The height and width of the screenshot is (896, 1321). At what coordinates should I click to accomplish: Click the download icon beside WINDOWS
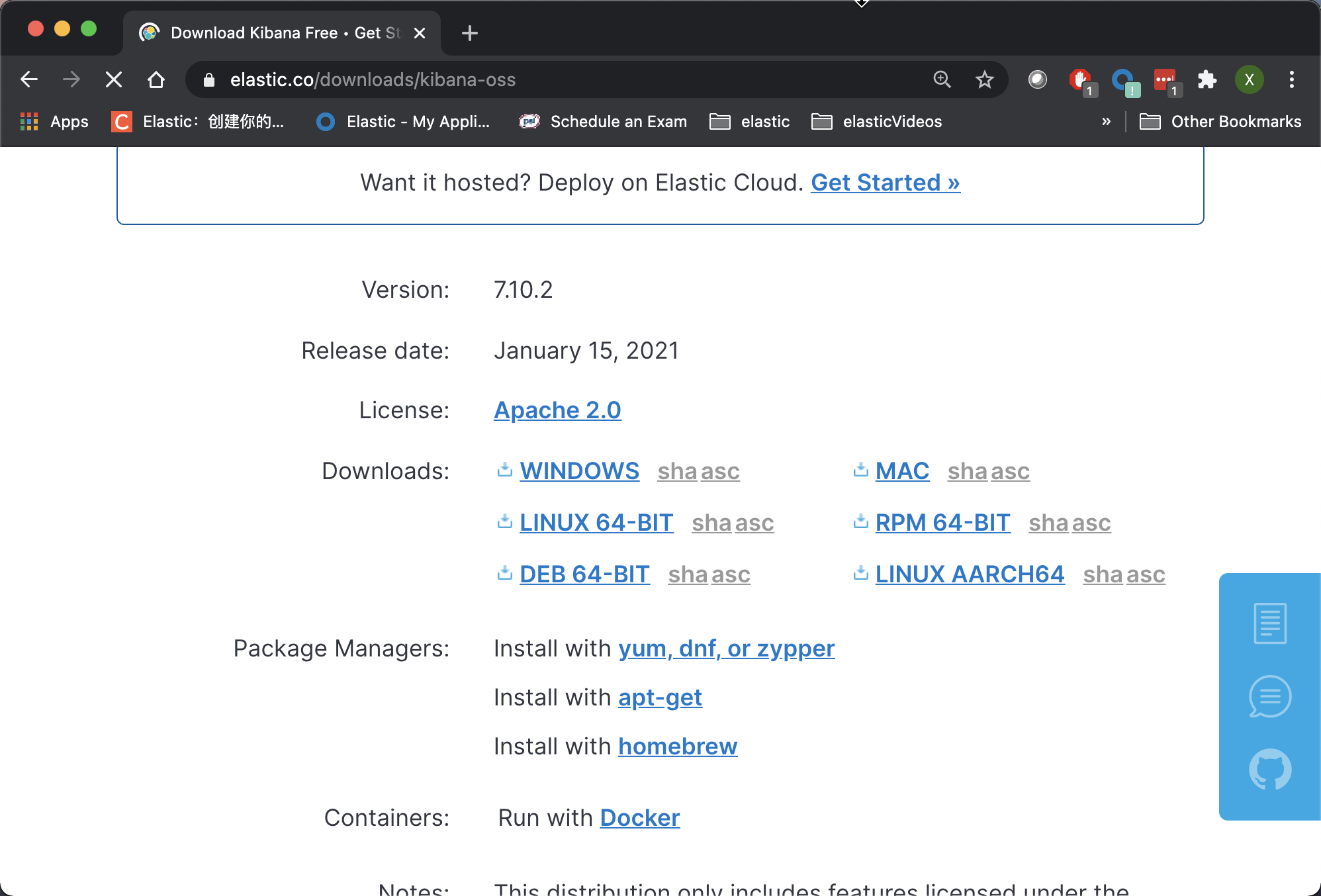coord(504,469)
